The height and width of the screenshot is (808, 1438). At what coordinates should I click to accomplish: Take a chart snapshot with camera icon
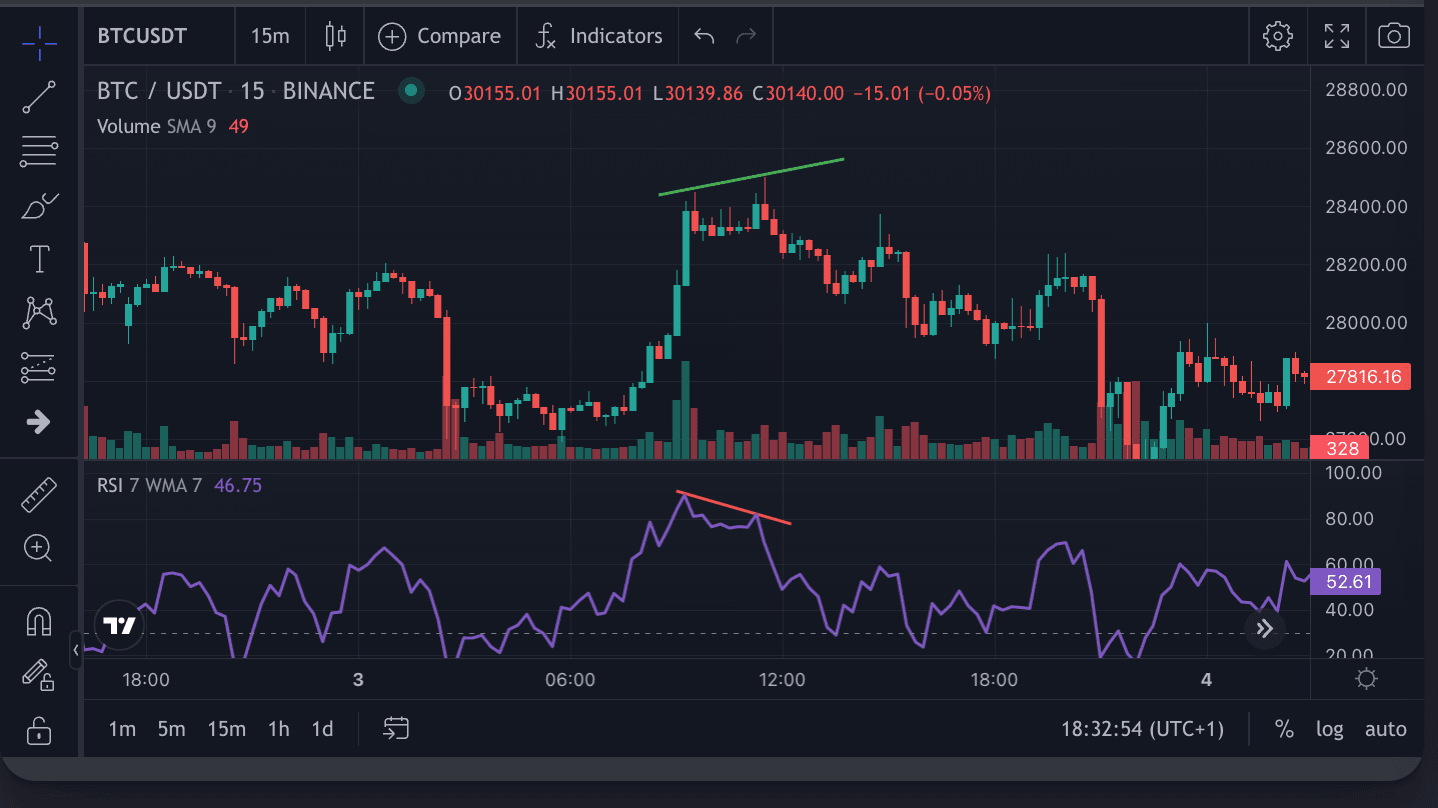[1393, 37]
